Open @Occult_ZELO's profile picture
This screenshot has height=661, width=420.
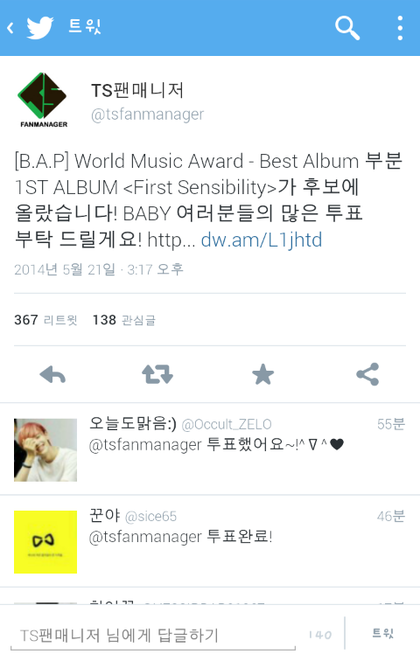click(46, 450)
